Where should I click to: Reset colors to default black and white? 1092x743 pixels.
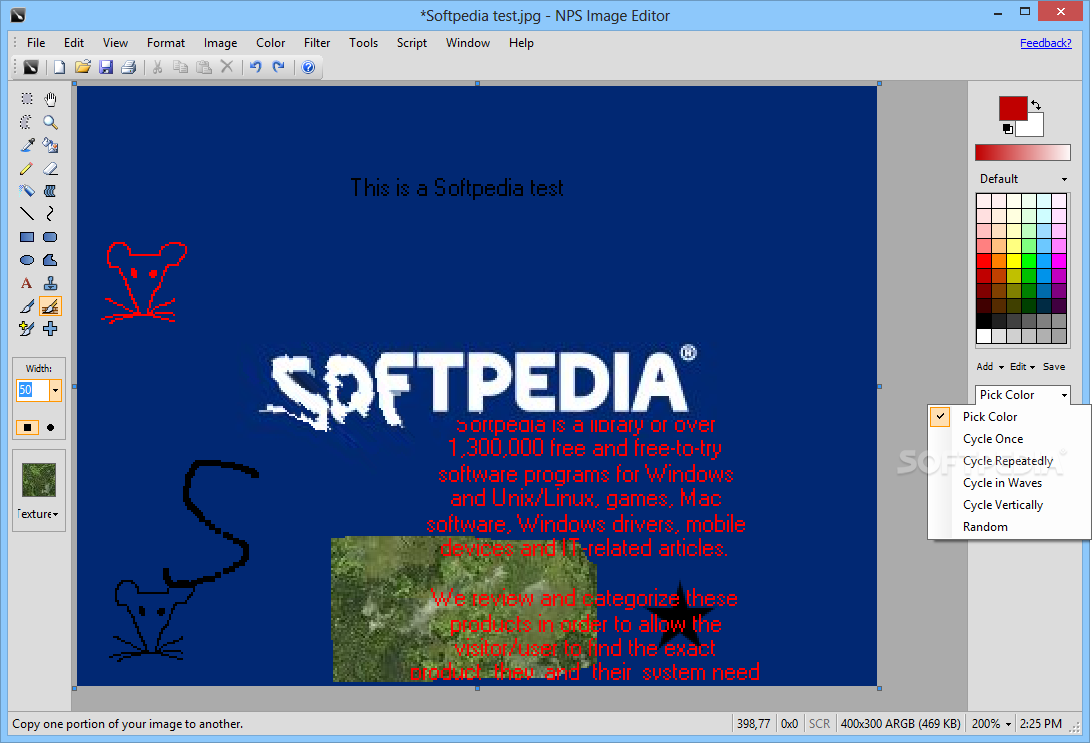point(1008,129)
